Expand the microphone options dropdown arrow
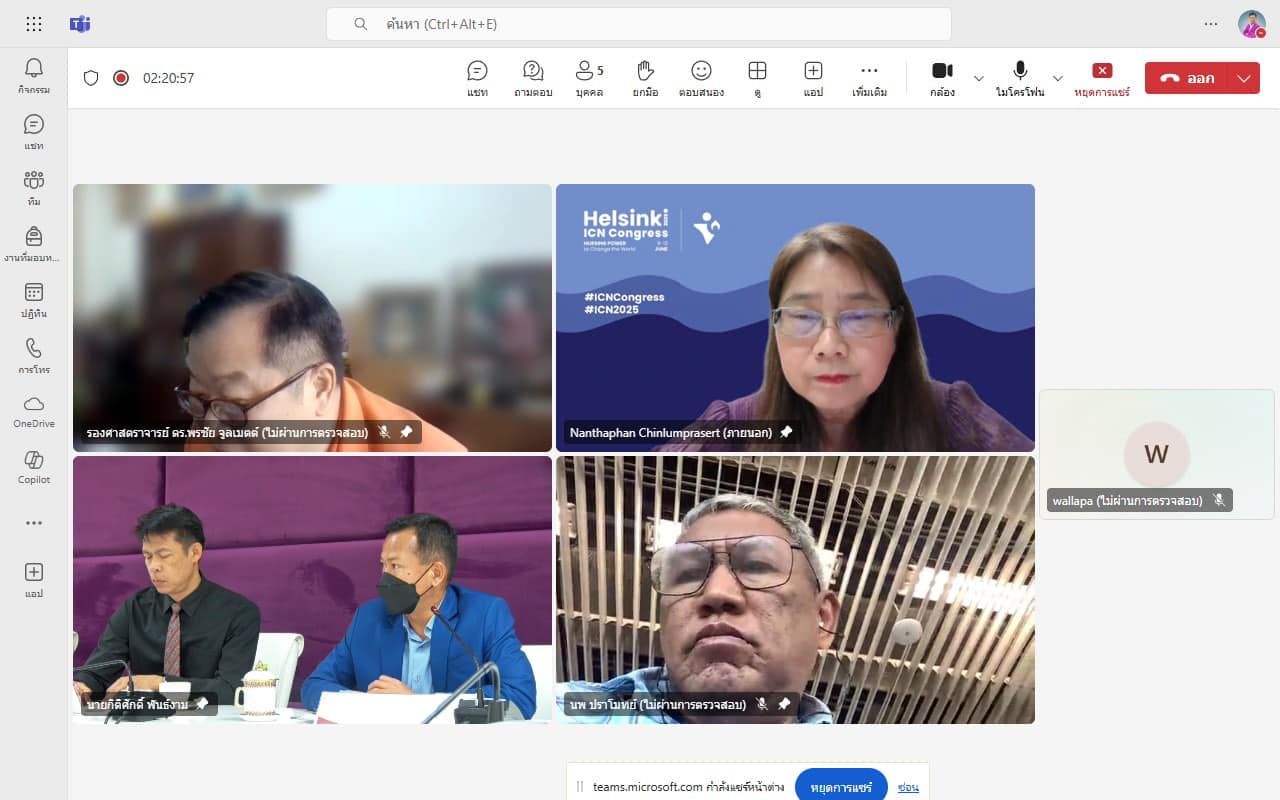This screenshot has height=800, width=1280. [1057, 78]
